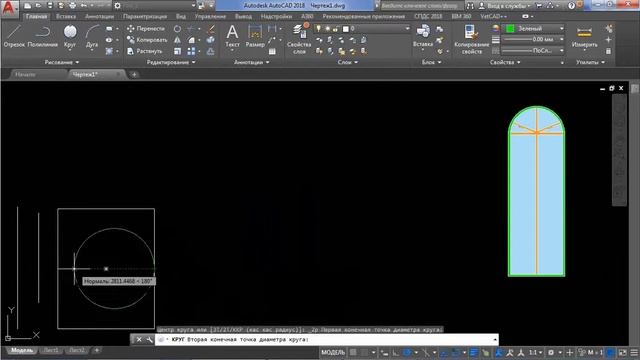This screenshot has width=640, height=360.
Task: Toggle МОДЕЛЬ model space button in status bar
Action: (333, 352)
